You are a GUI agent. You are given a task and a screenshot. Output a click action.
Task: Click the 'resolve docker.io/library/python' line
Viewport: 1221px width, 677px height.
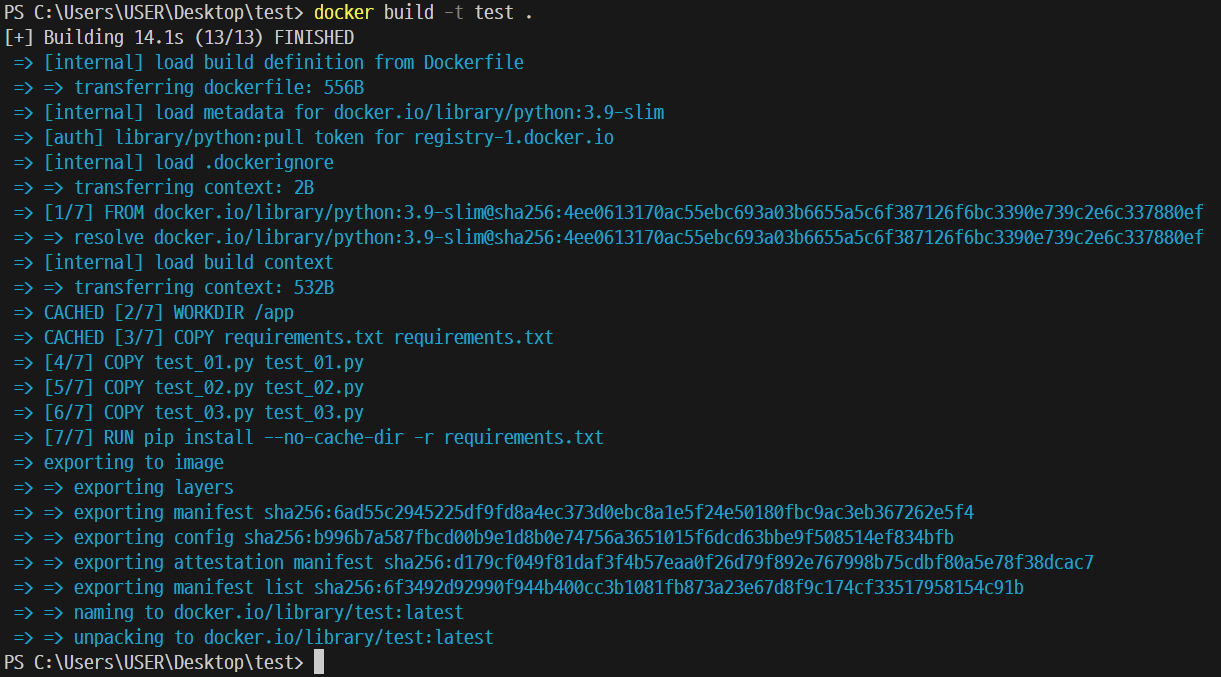pyautogui.click(x=609, y=238)
